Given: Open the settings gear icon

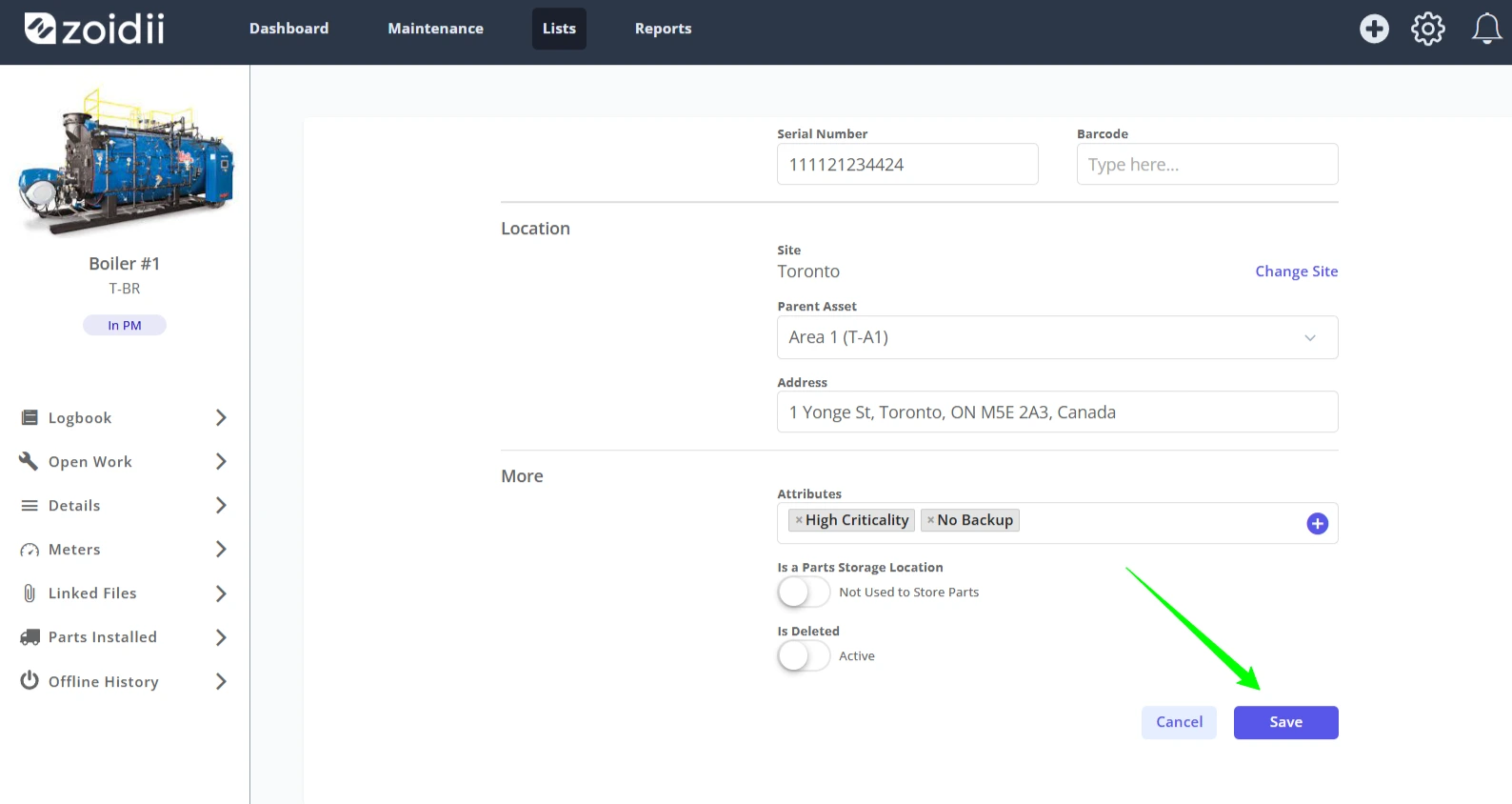Looking at the screenshot, I should [x=1427, y=29].
